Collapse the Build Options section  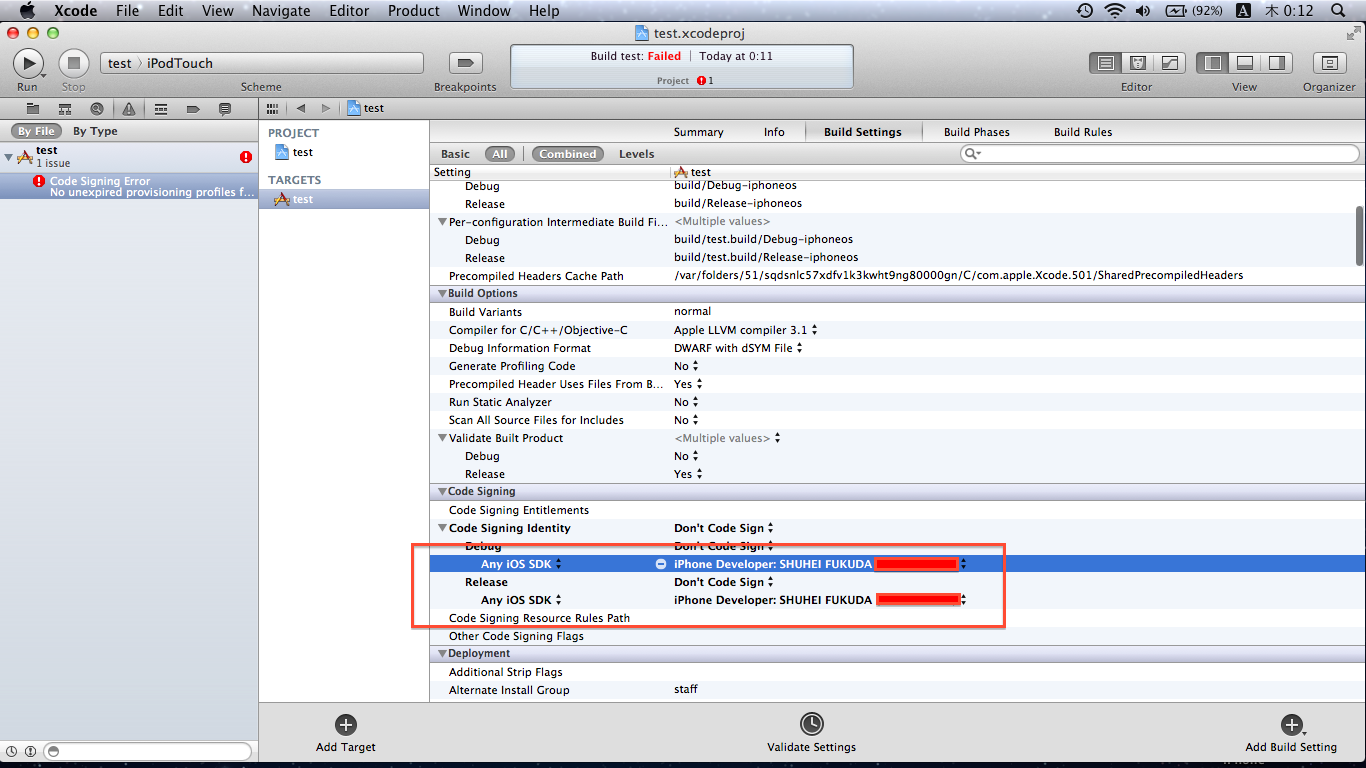pos(442,294)
